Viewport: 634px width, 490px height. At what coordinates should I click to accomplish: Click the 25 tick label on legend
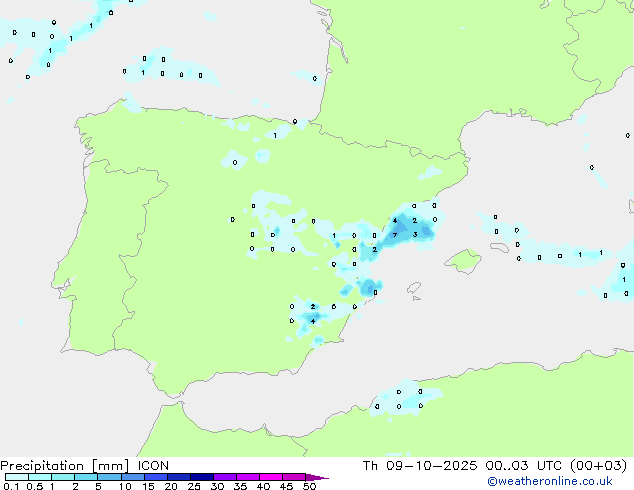tap(194, 486)
